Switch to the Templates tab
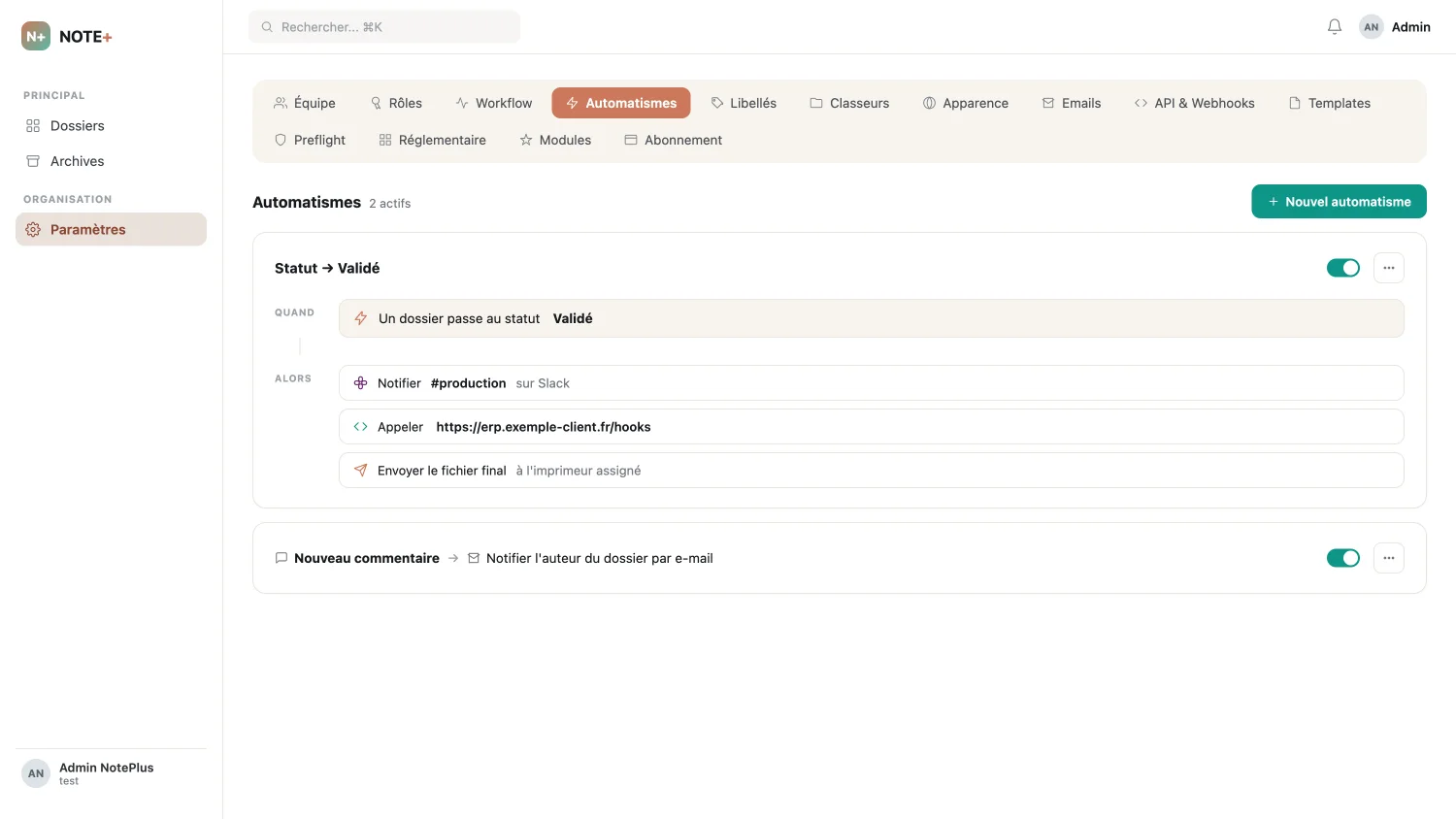 pyautogui.click(x=1329, y=103)
